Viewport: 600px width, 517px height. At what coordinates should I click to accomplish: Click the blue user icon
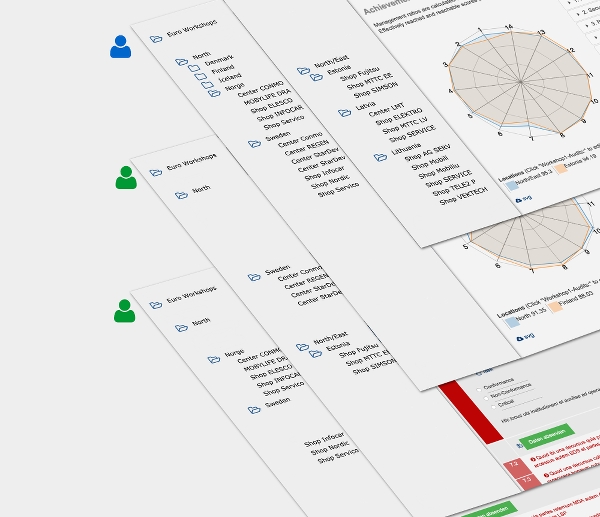coord(121,47)
